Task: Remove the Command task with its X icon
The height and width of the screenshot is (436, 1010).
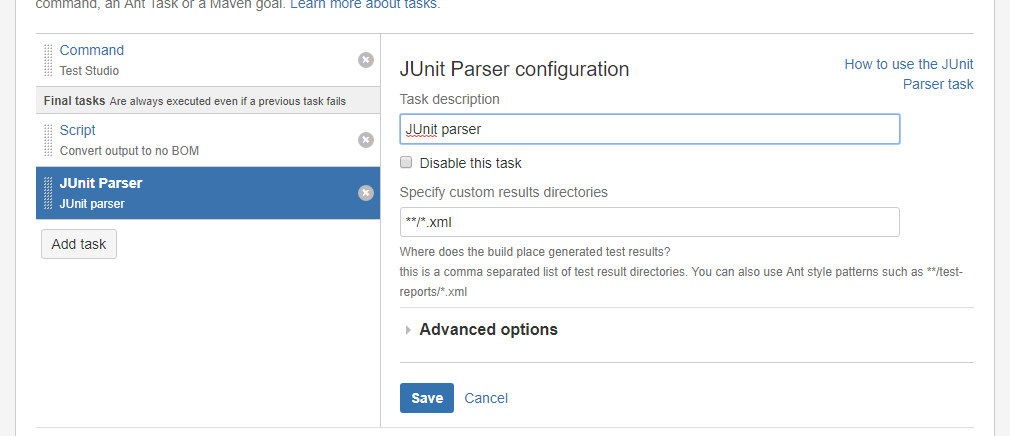Action: [x=366, y=60]
